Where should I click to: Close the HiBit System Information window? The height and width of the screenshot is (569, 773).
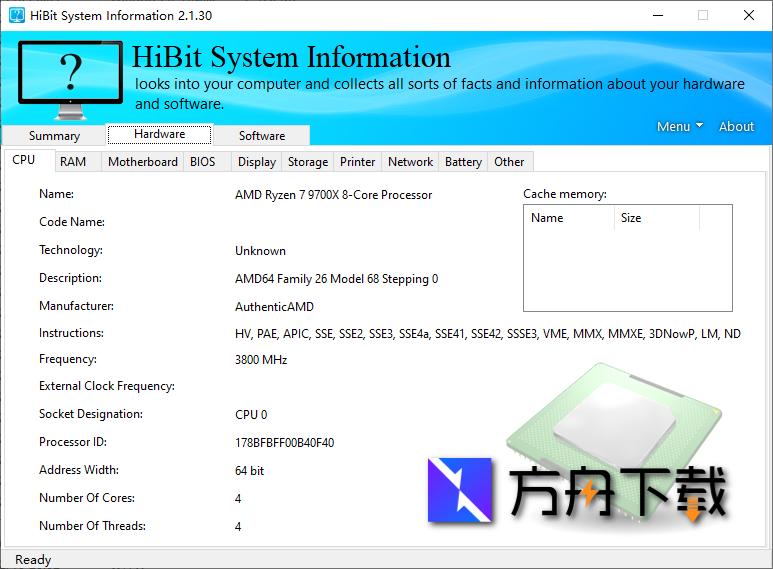749,15
